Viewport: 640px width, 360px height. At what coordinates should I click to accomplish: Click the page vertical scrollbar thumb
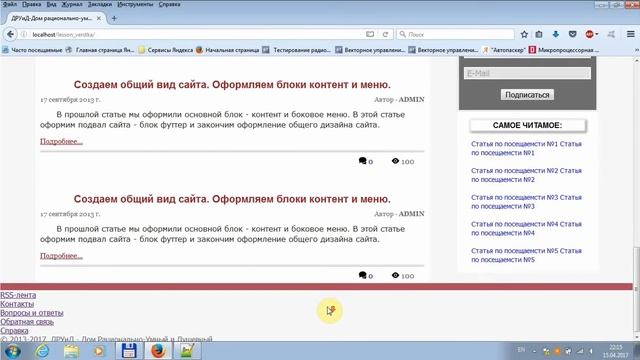pyautogui.click(x=636, y=290)
